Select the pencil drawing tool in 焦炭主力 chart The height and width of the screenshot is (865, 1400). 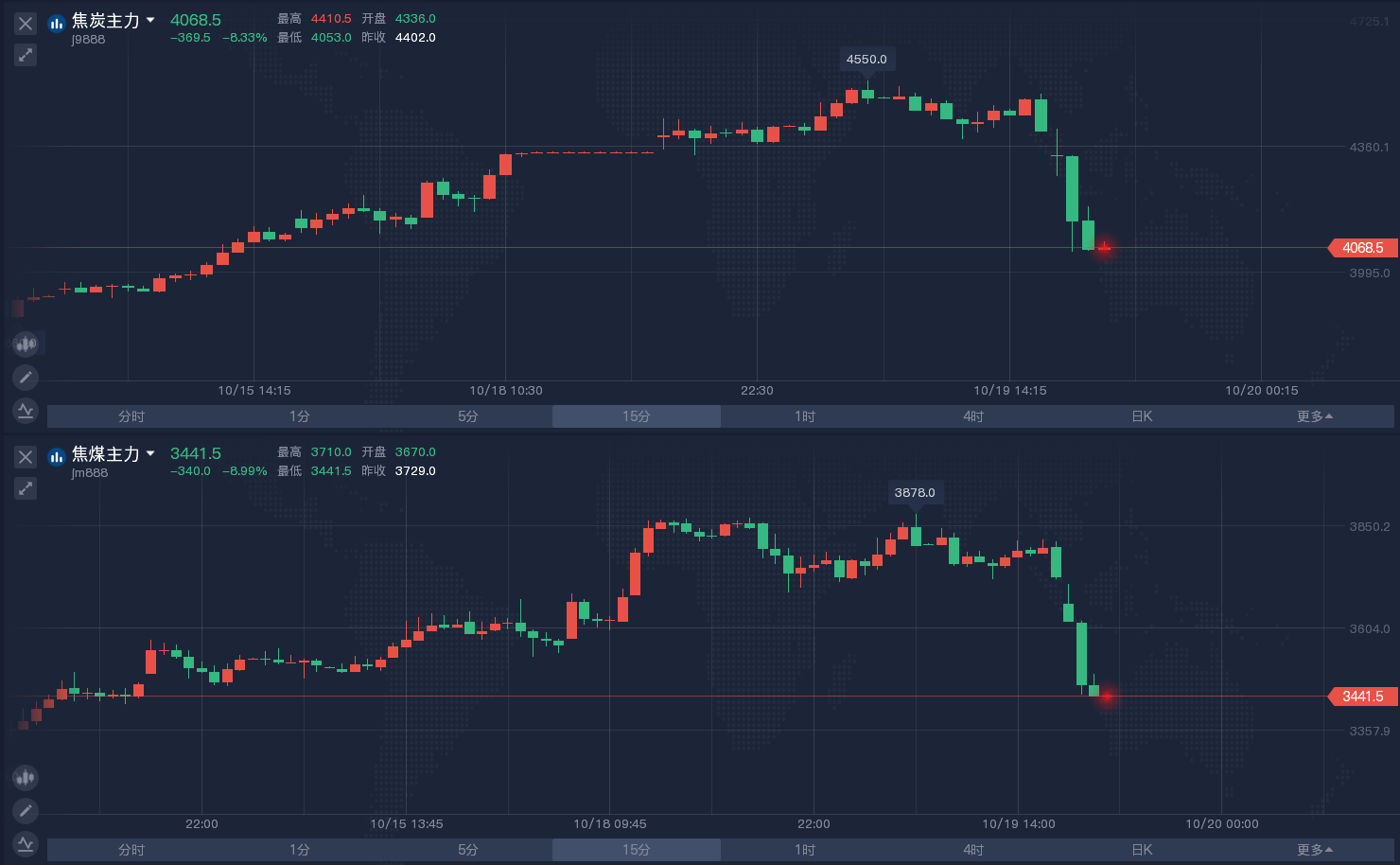click(x=26, y=378)
